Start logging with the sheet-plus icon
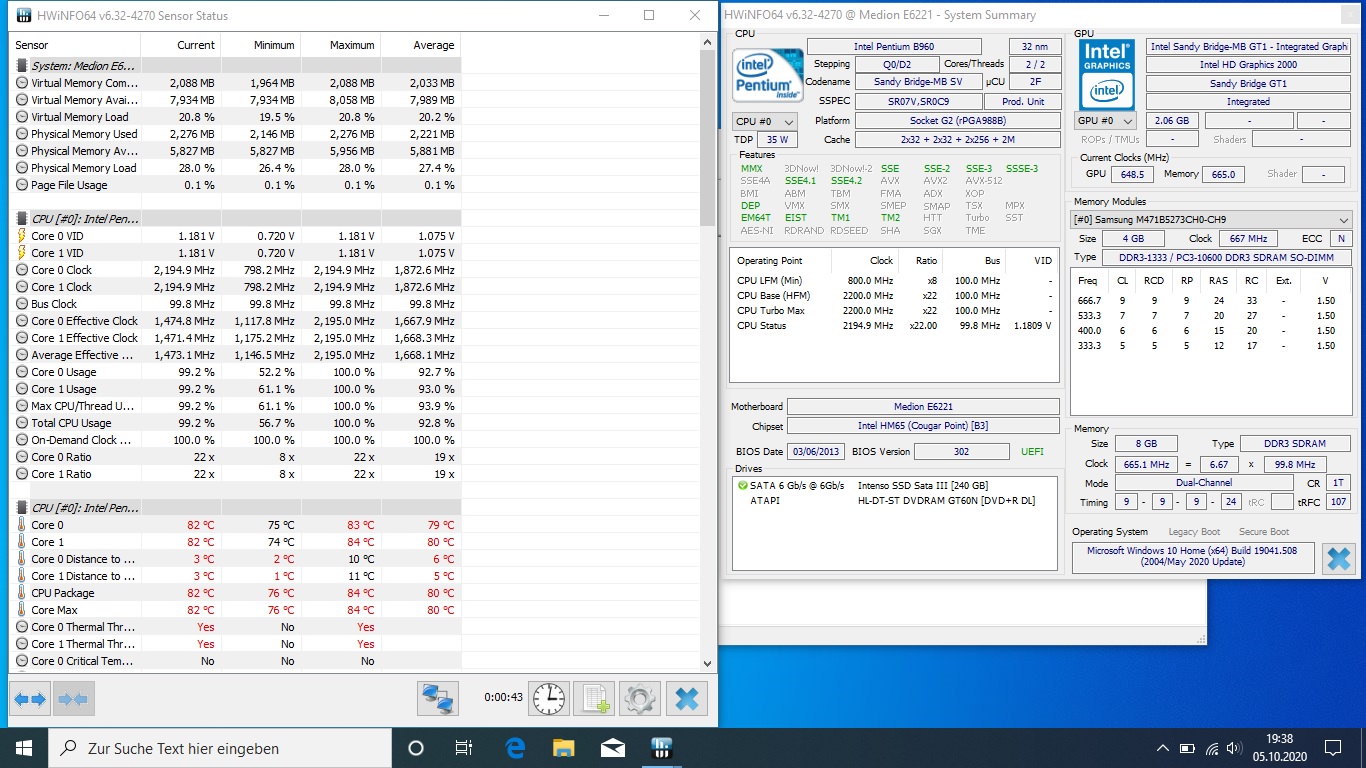Screen dimensions: 1366x768 coord(594,698)
